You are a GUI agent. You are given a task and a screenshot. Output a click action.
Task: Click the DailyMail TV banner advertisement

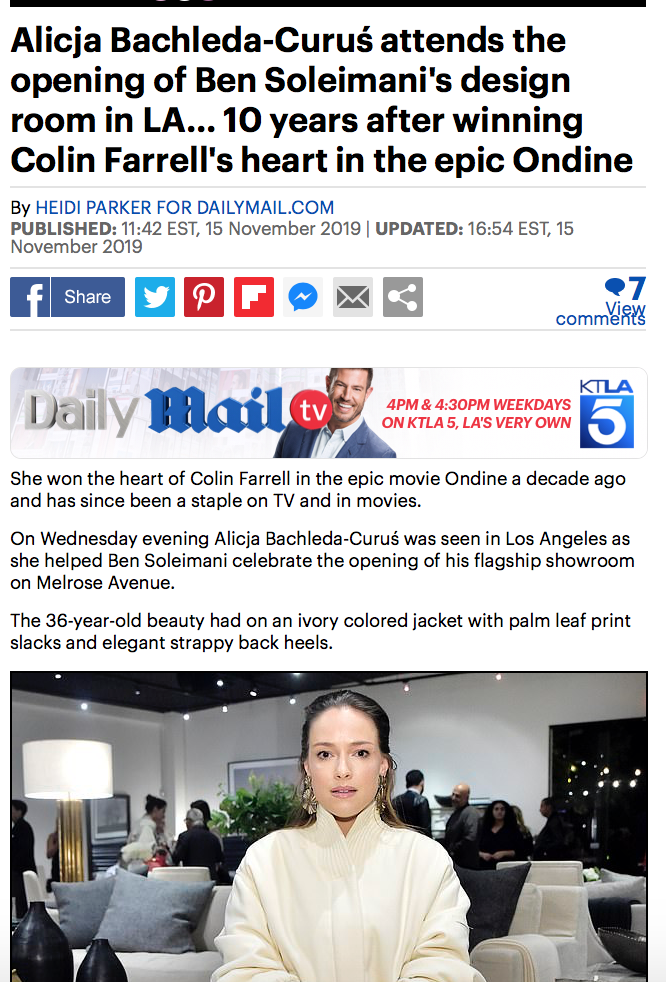pos(329,413)
